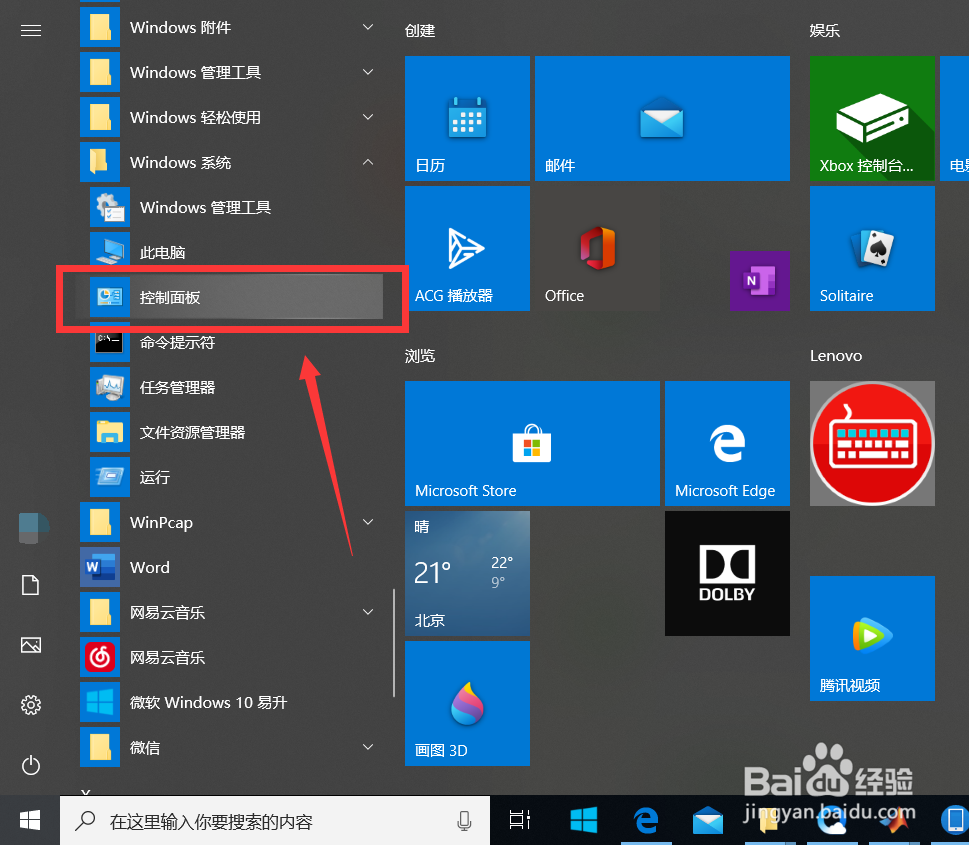Open the Dolby tile
Viewport: 969px width, 845px height.
[727, 573]
